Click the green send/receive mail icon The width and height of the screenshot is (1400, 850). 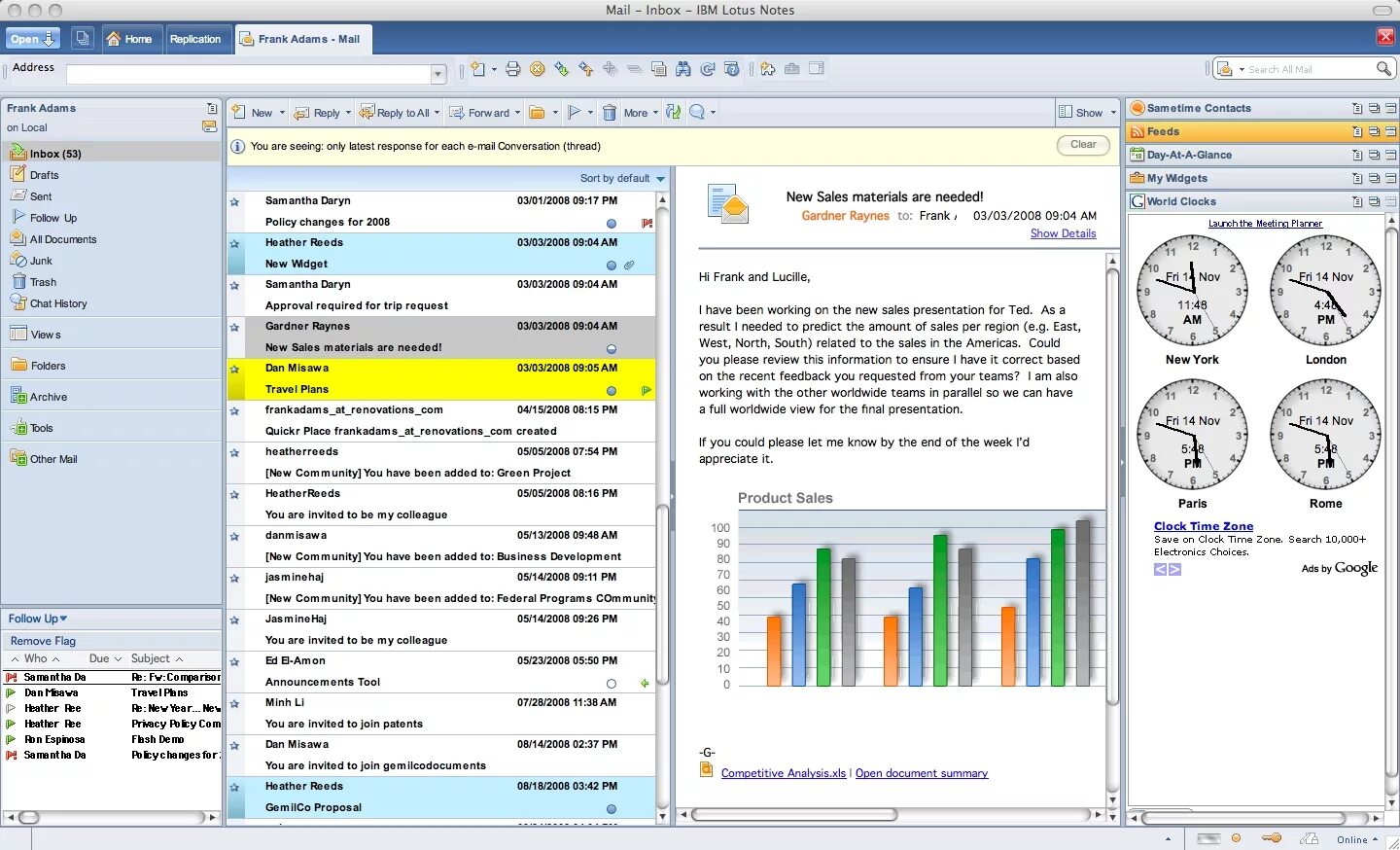coord(674,113)
